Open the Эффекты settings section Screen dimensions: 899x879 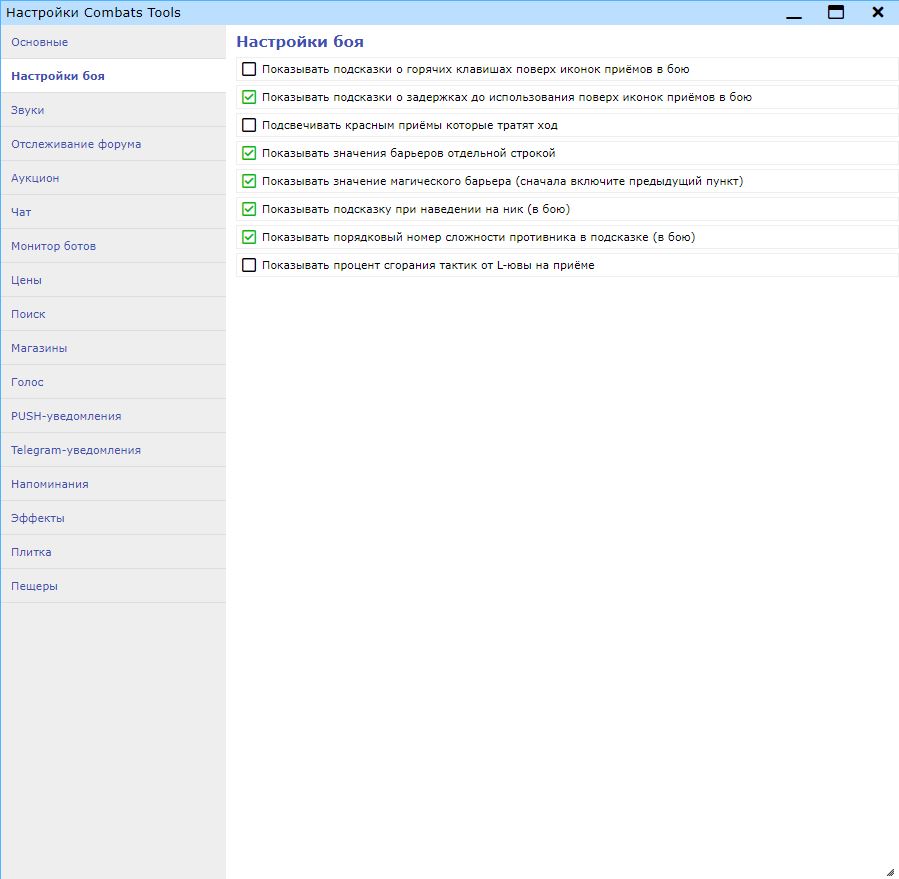pyautogui.click(x=114, y=518)
